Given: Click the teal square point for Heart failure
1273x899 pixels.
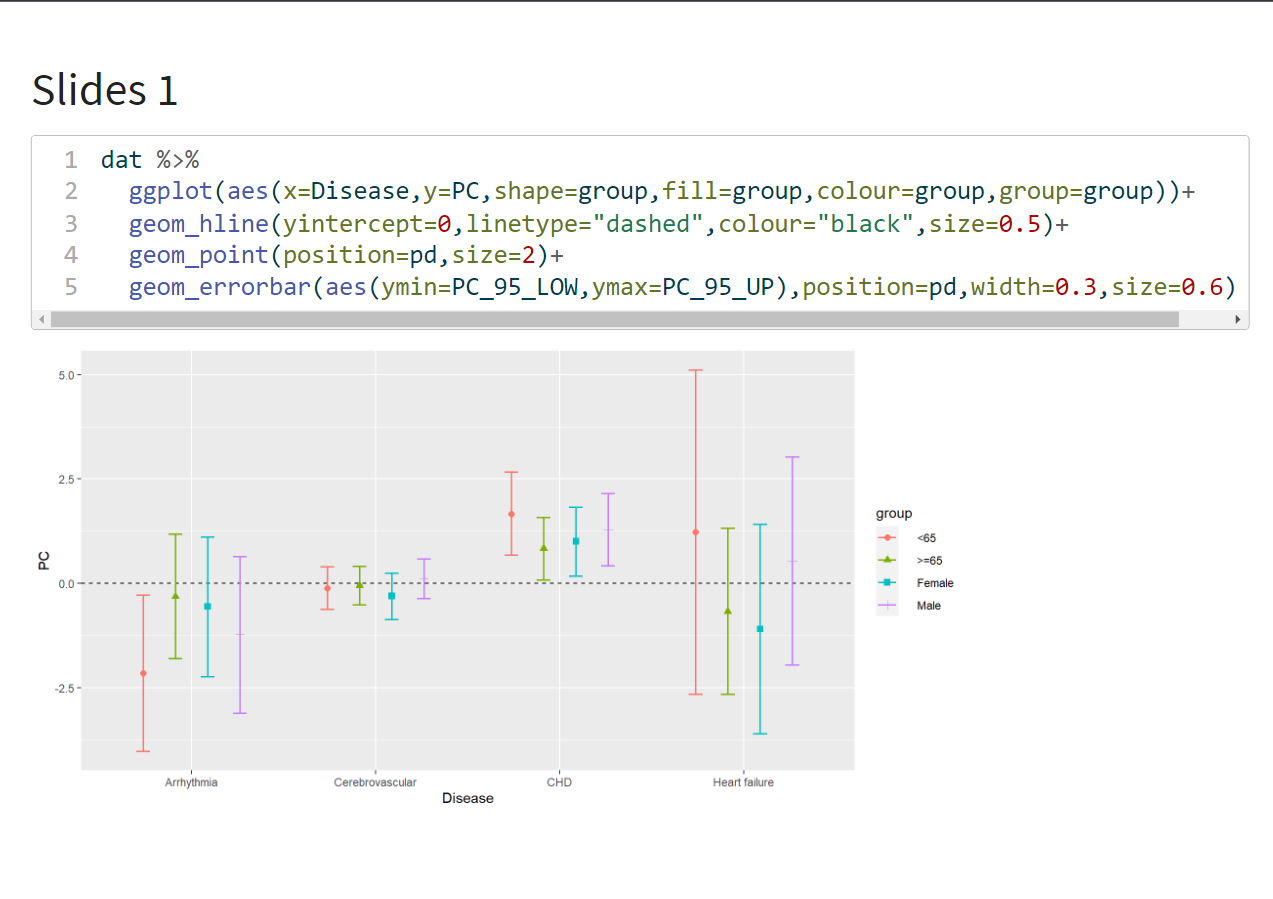Looking at the screenshot, I should pyautogui.click(x=759, y=628).
